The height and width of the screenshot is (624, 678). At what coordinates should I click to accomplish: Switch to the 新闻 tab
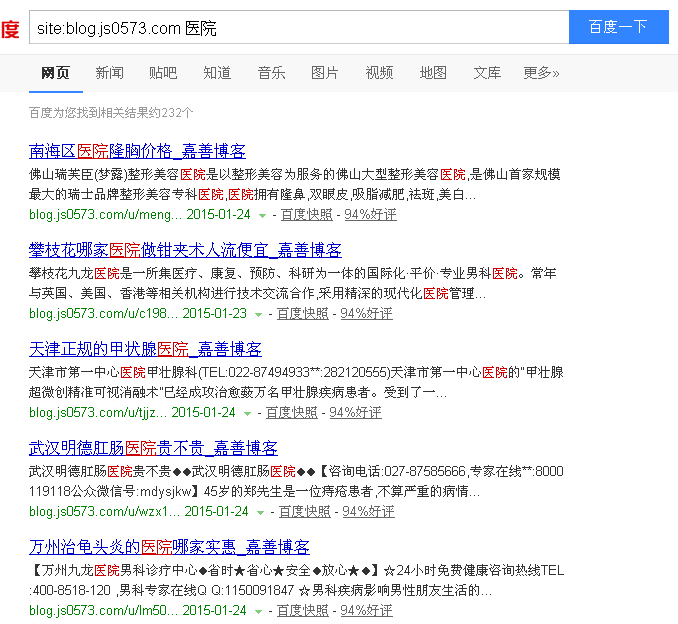[x=110, y=73]
